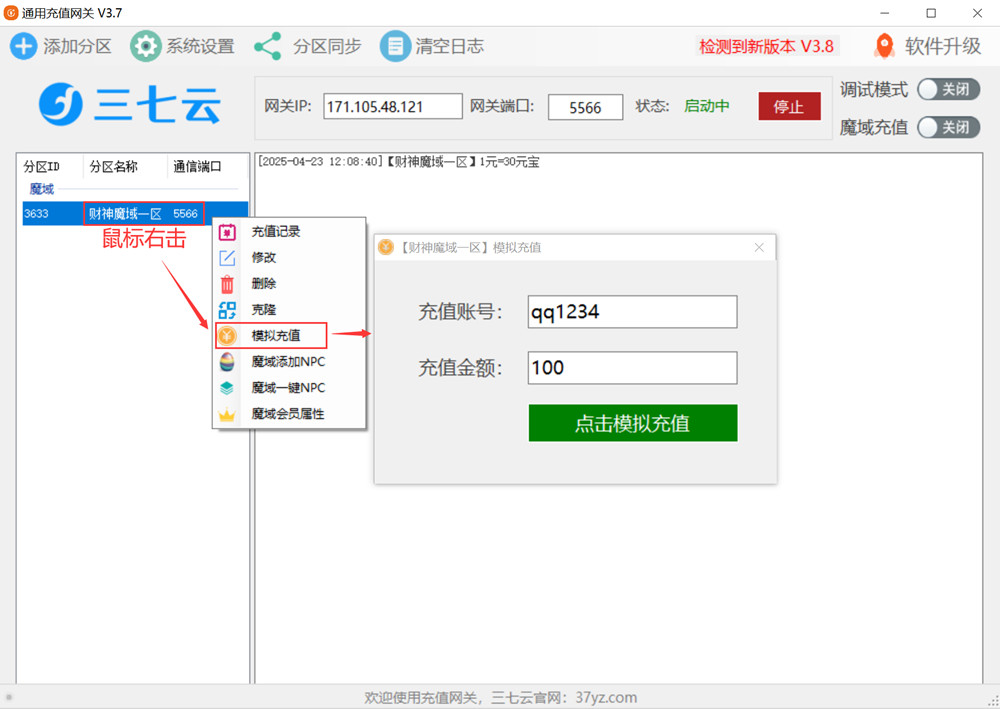This screenshot has width=1000, height=709.
Task: Close the 模拟充值 dialog
Action: point(759,248)
